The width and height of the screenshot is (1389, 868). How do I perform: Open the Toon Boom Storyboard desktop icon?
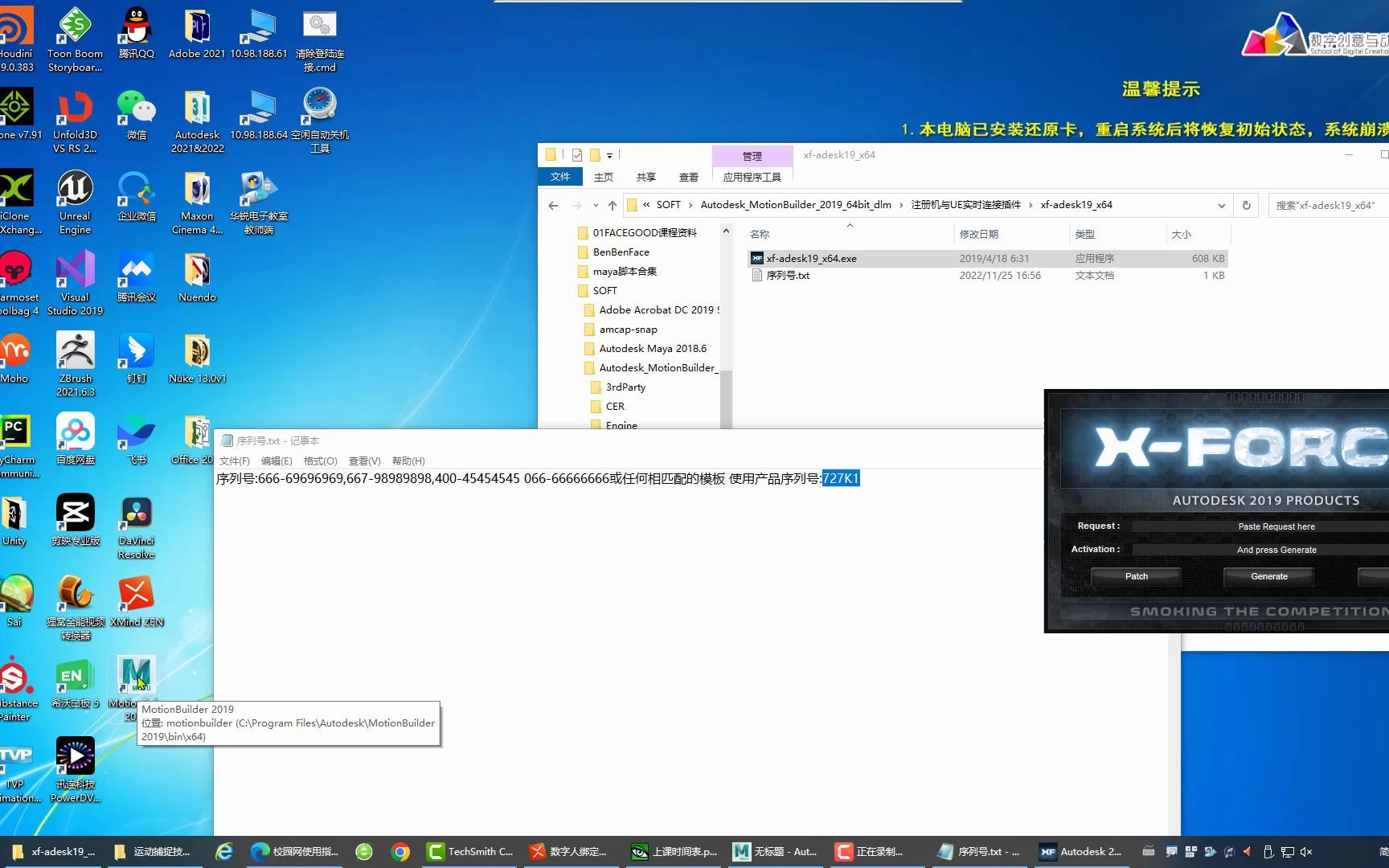[x=75, y=39]
